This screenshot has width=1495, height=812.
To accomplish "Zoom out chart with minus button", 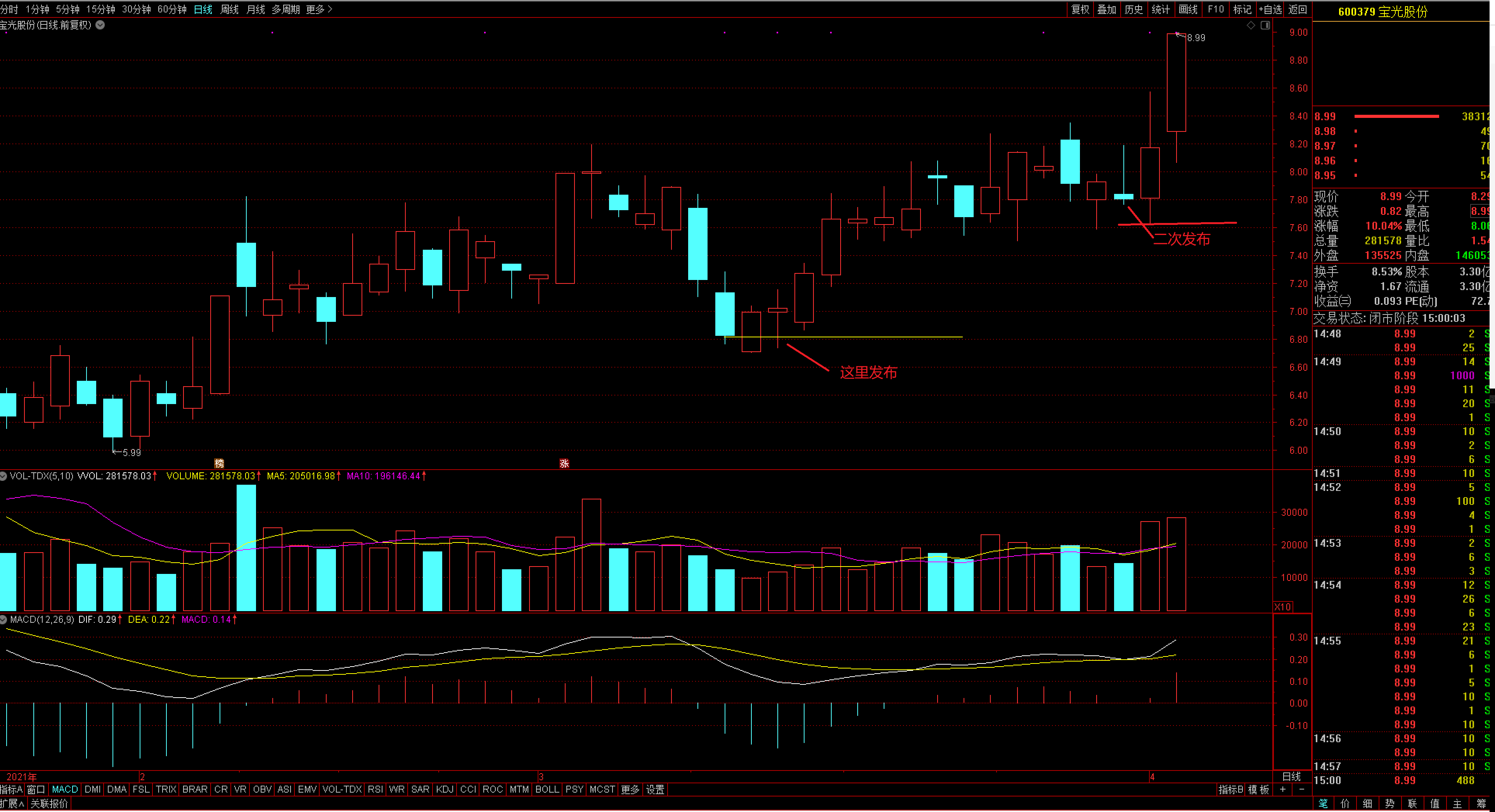I will (x=1302, y=790).
